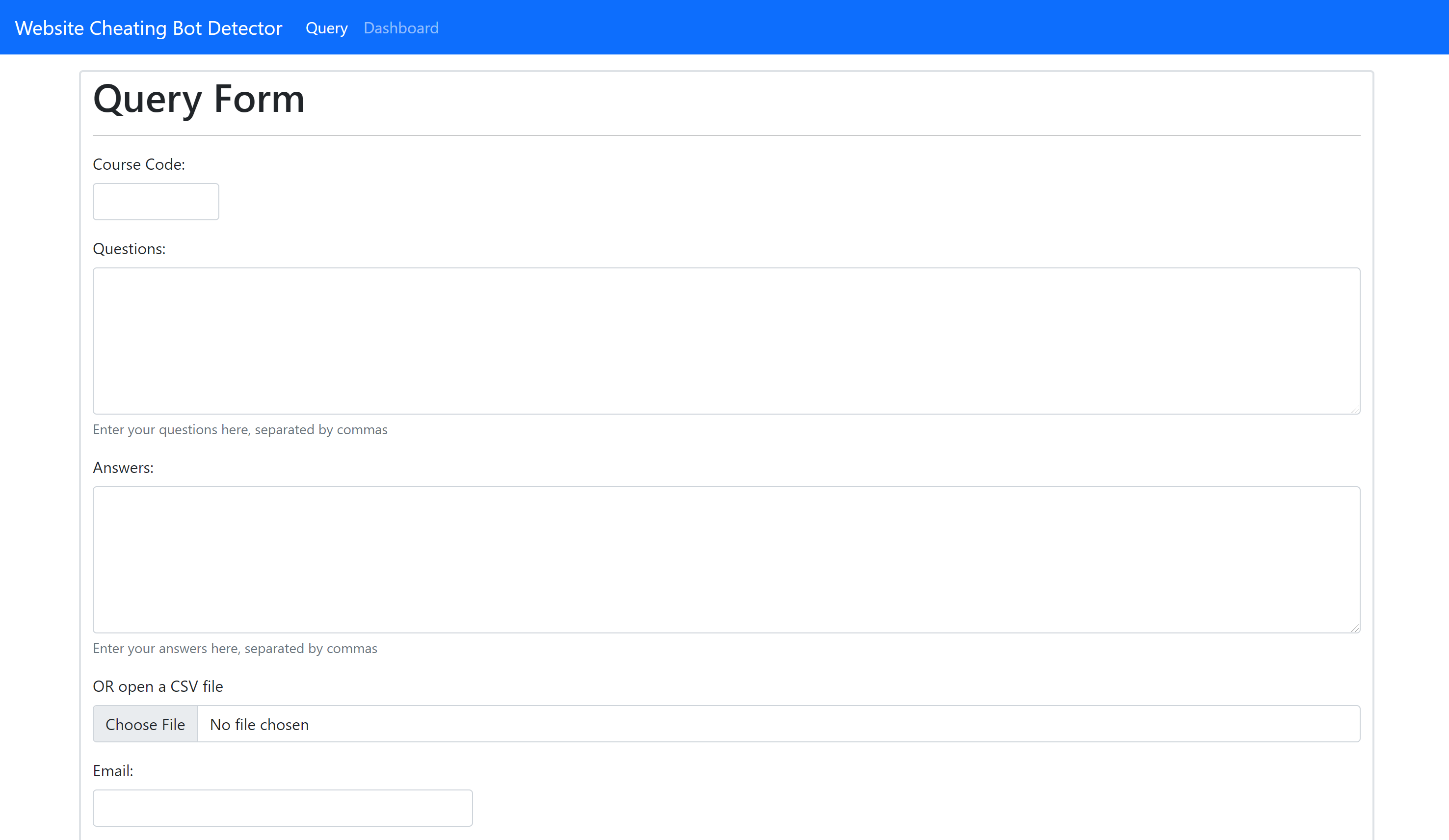
Task: Click the Questions box resize handle
Action: [1355, 409]
